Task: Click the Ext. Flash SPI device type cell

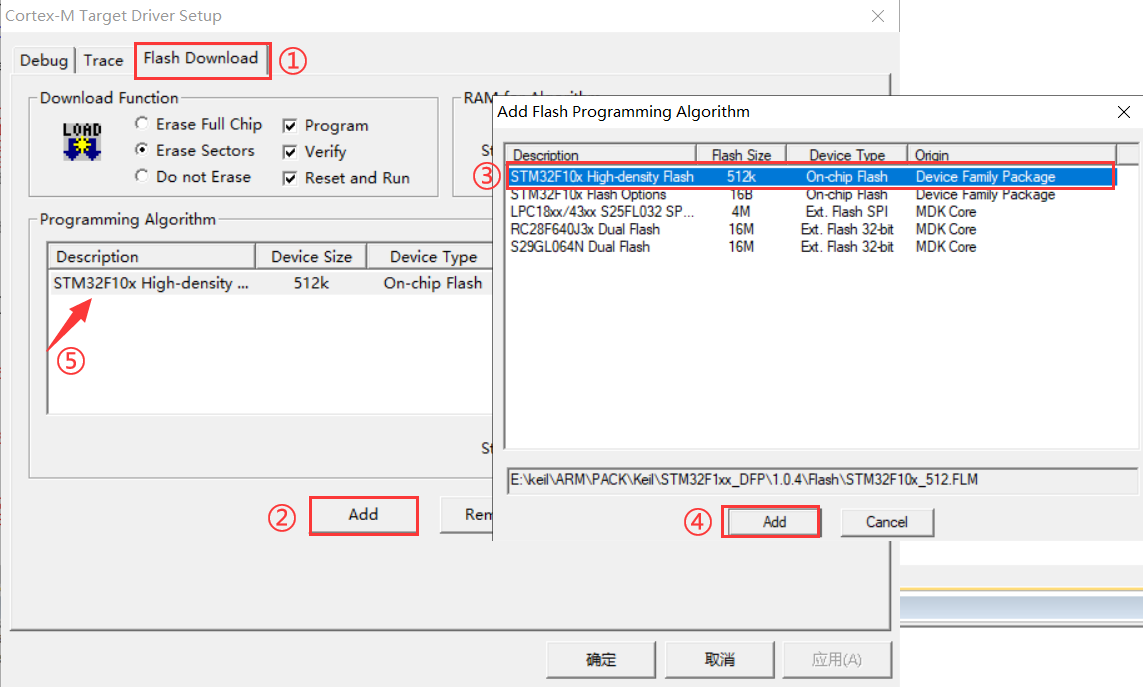Action: [846, 211]
